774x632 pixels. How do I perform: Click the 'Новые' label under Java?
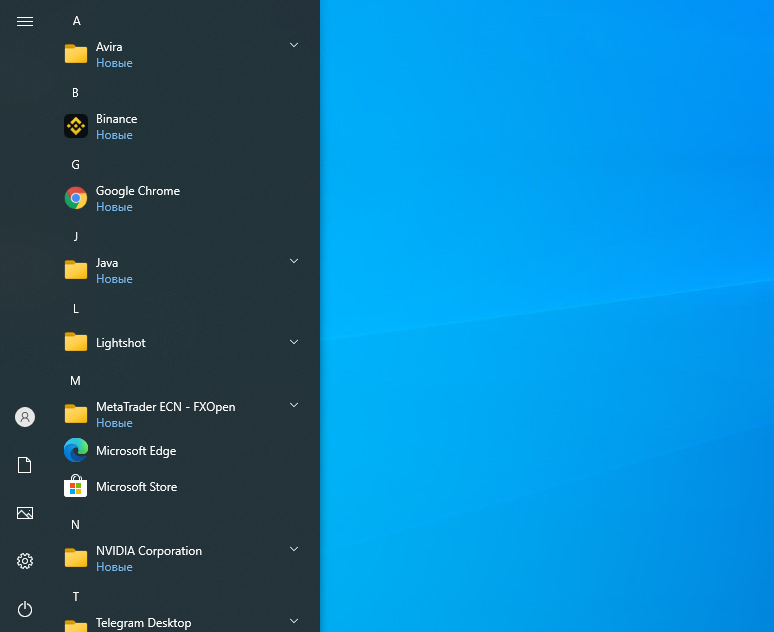tap(114, 279)
